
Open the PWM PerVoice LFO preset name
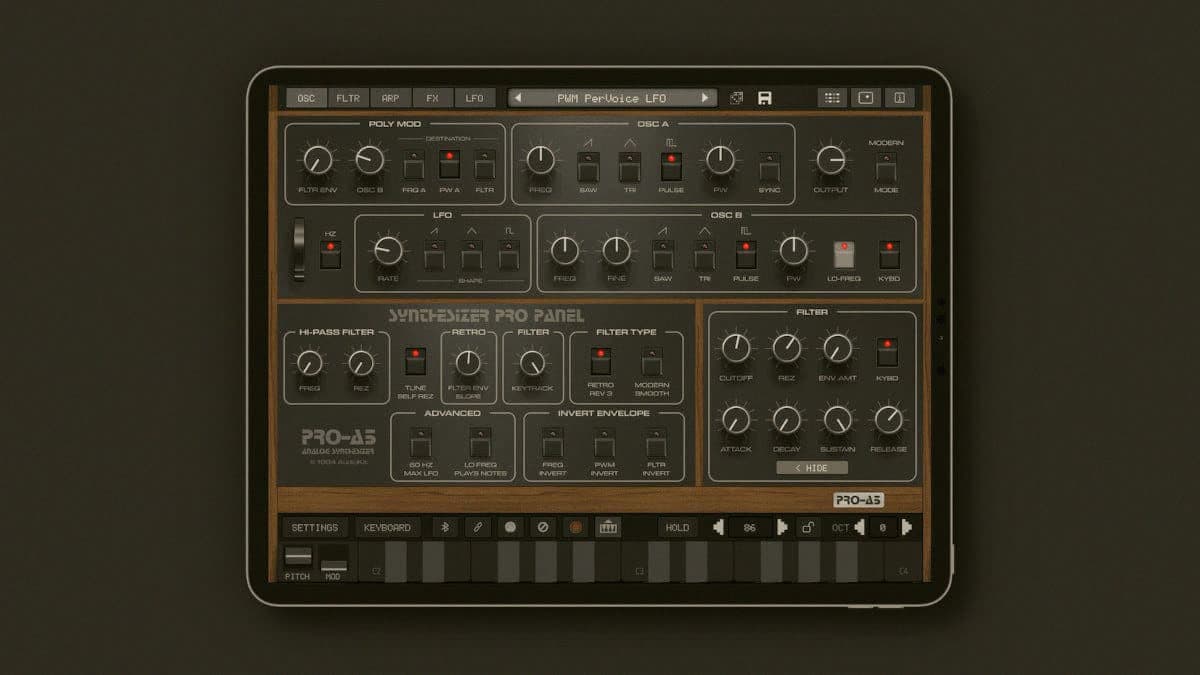coord(611,98)
